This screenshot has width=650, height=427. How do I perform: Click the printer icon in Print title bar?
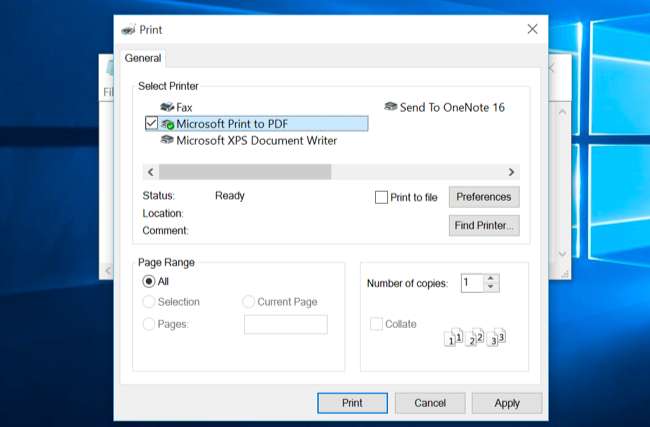click(129, 30)
